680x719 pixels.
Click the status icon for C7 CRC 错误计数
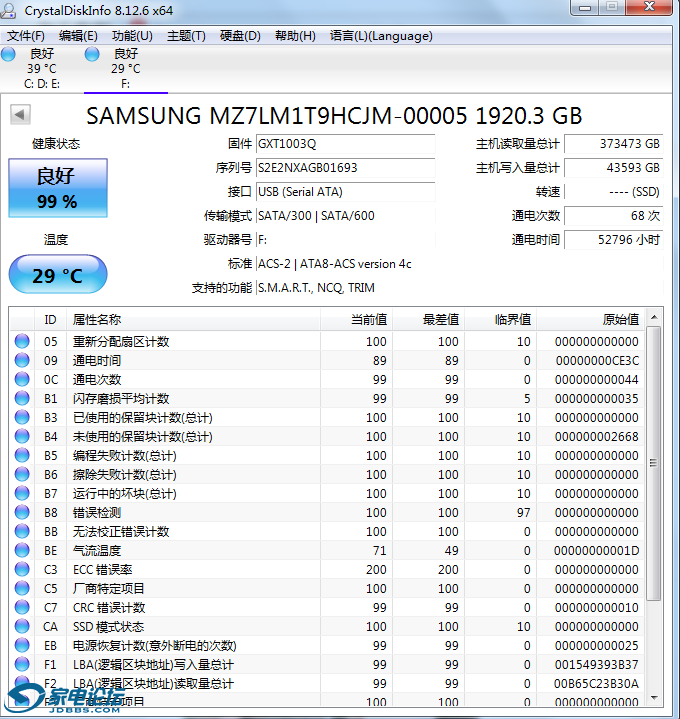[22, 607]
